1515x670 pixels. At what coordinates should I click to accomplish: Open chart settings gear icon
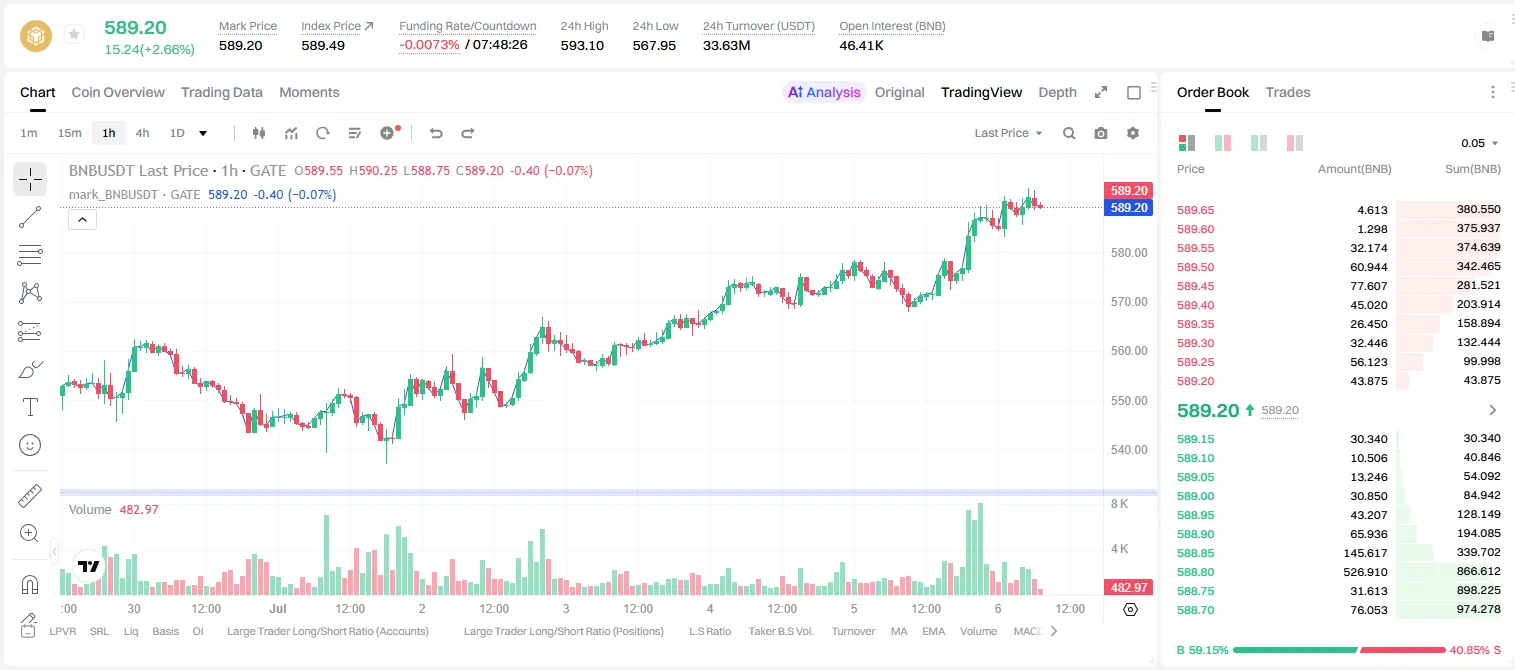(x=1133, y=133)
